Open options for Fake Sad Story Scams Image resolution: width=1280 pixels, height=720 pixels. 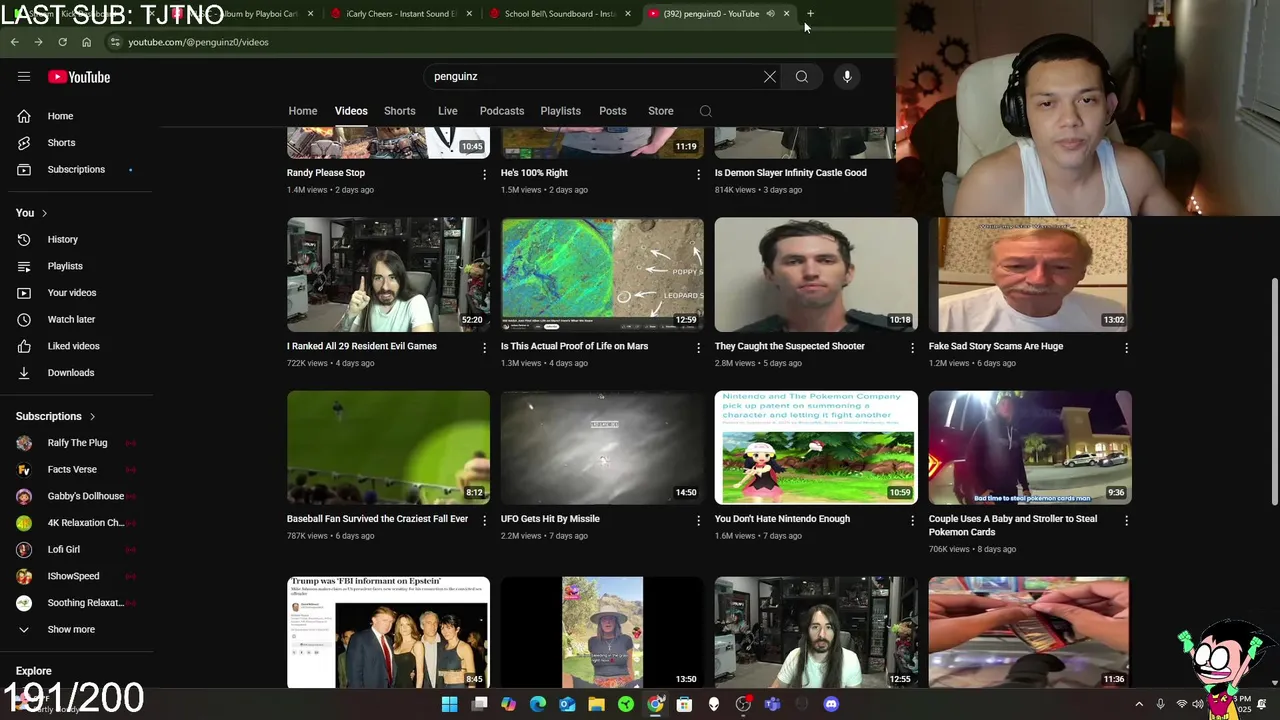pos(1126,347)
